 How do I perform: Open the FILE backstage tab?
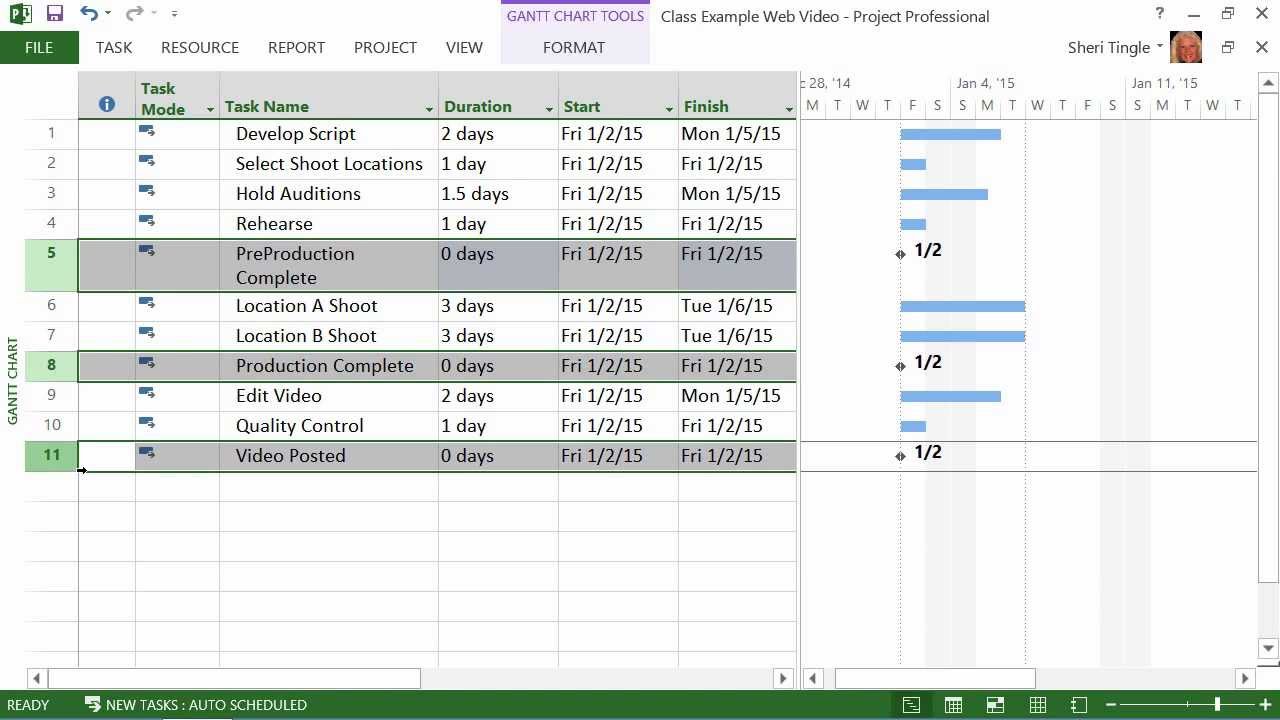click(x=39, y=47)
